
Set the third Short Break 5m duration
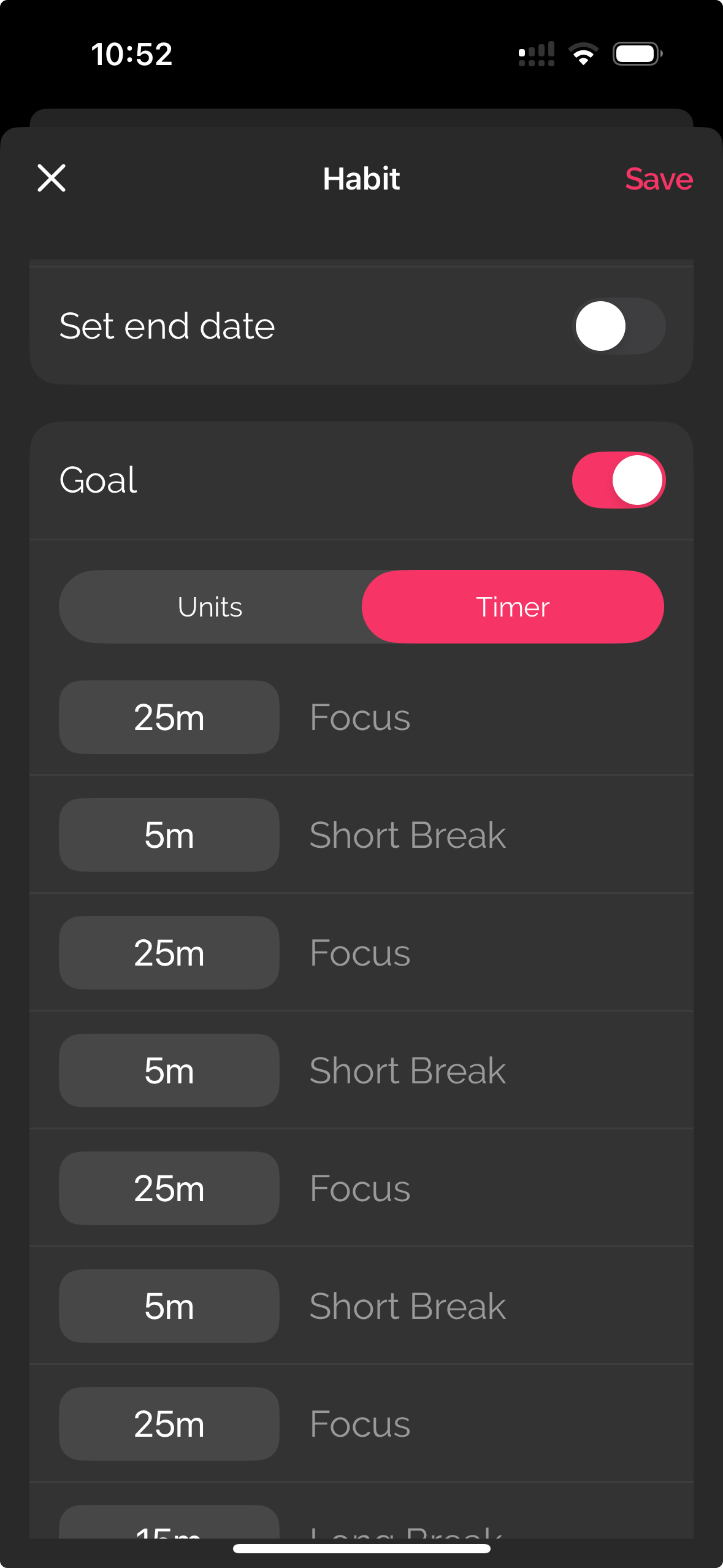point(169,1306)
